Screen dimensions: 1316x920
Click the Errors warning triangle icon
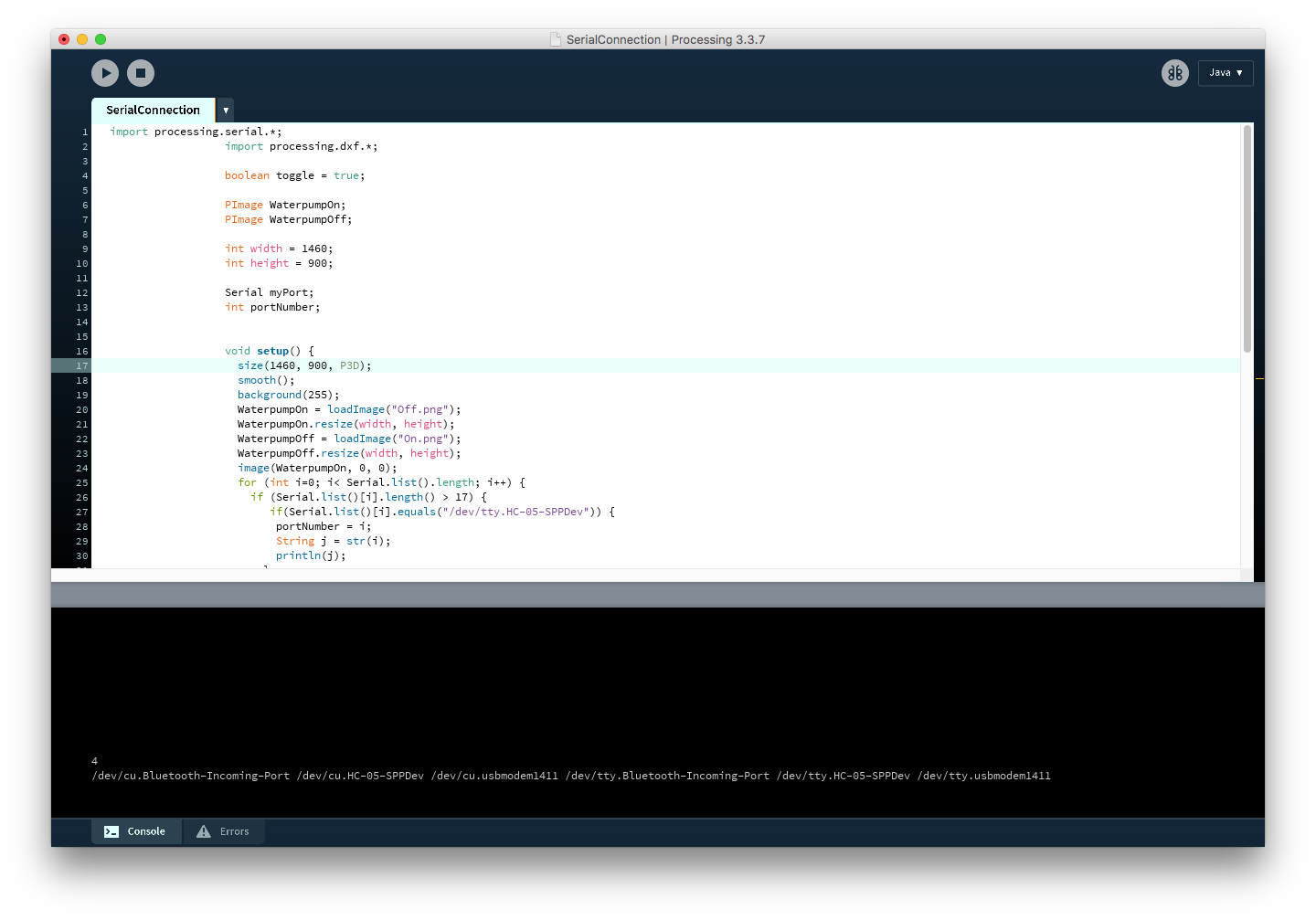click(204, 831)
